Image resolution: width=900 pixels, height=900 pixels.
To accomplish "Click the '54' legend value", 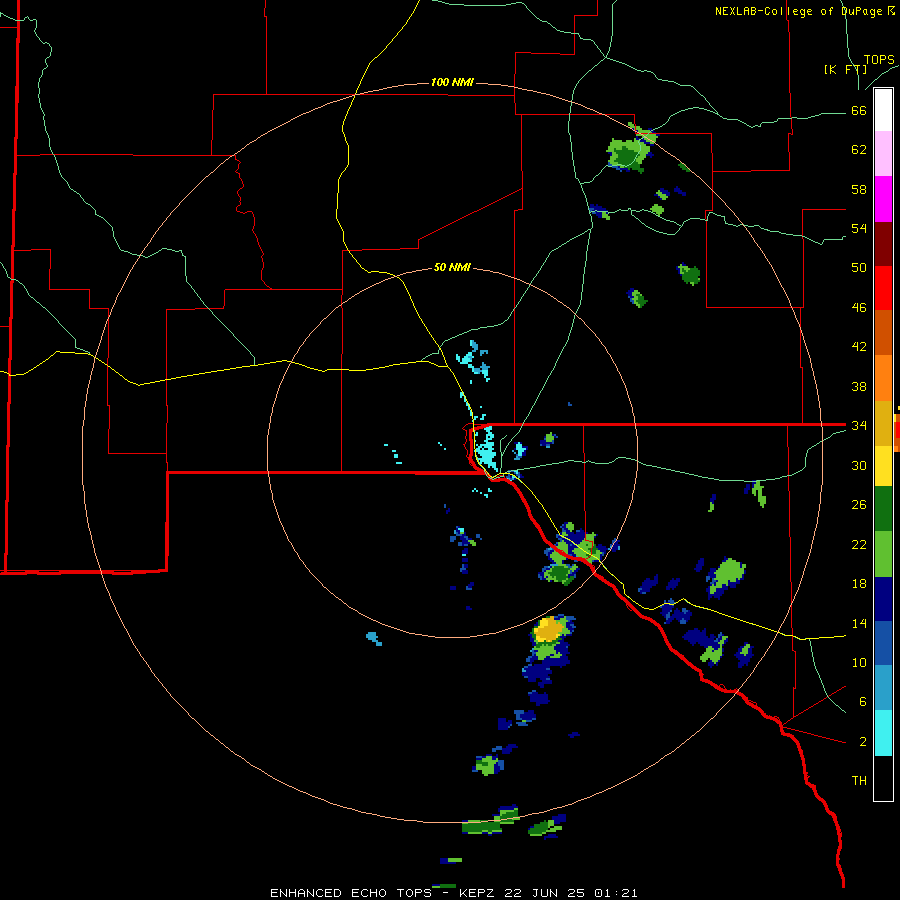I will [x=859, y=228].
